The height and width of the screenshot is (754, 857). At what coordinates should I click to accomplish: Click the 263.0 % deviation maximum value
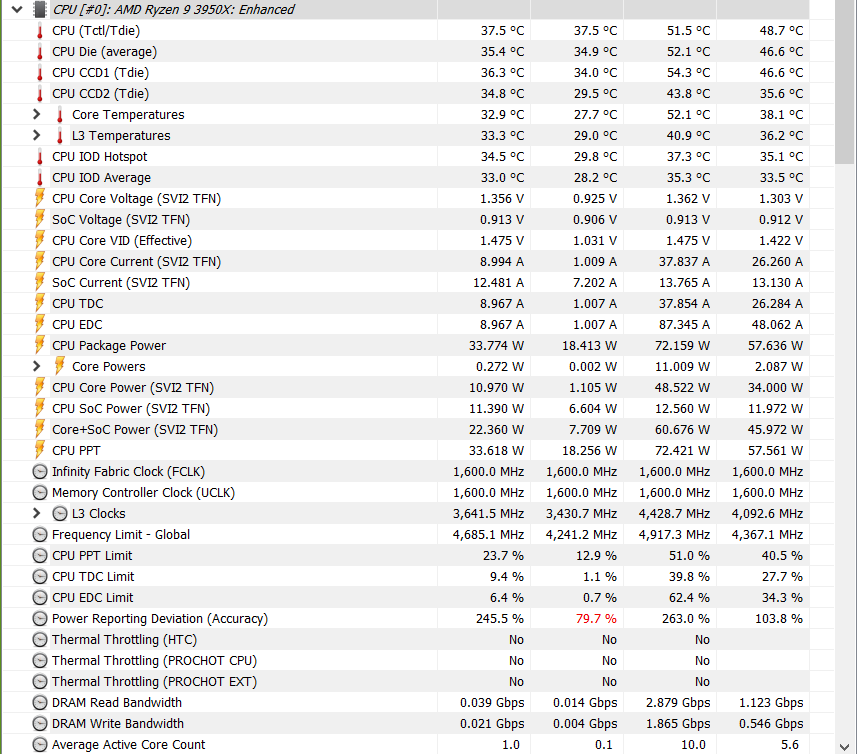[687, 618]
